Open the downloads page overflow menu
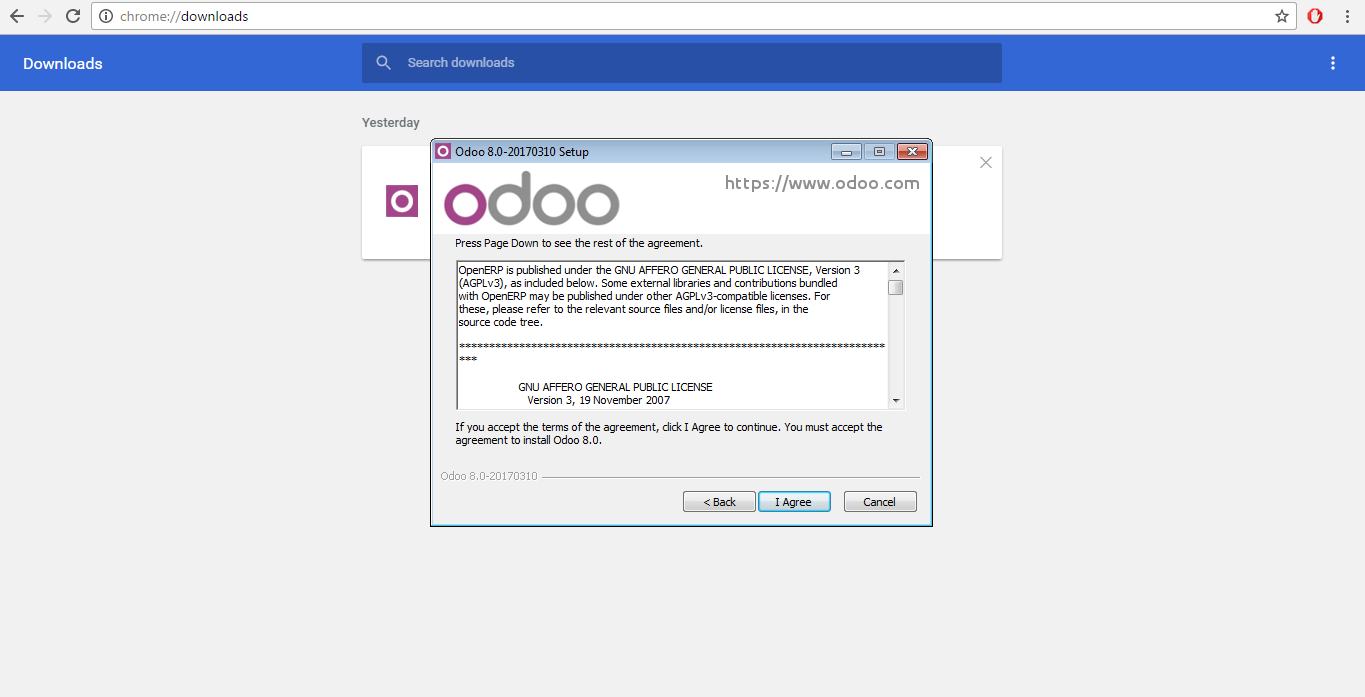 pyautogui.click(x=1332, y=62)
